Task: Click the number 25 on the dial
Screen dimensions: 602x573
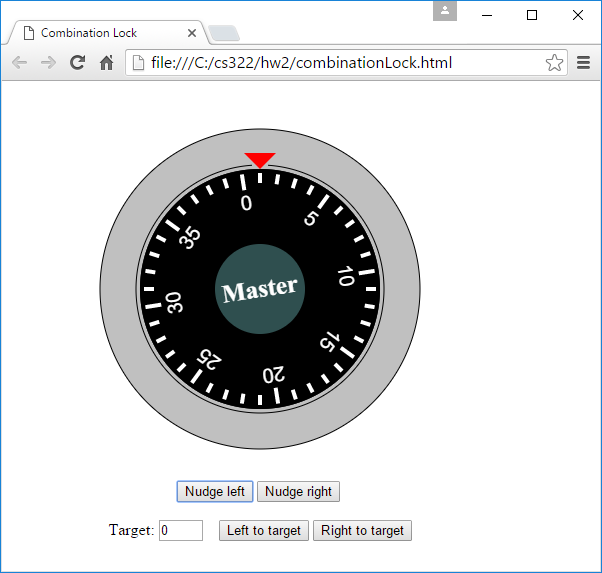Action: (209, 359)
